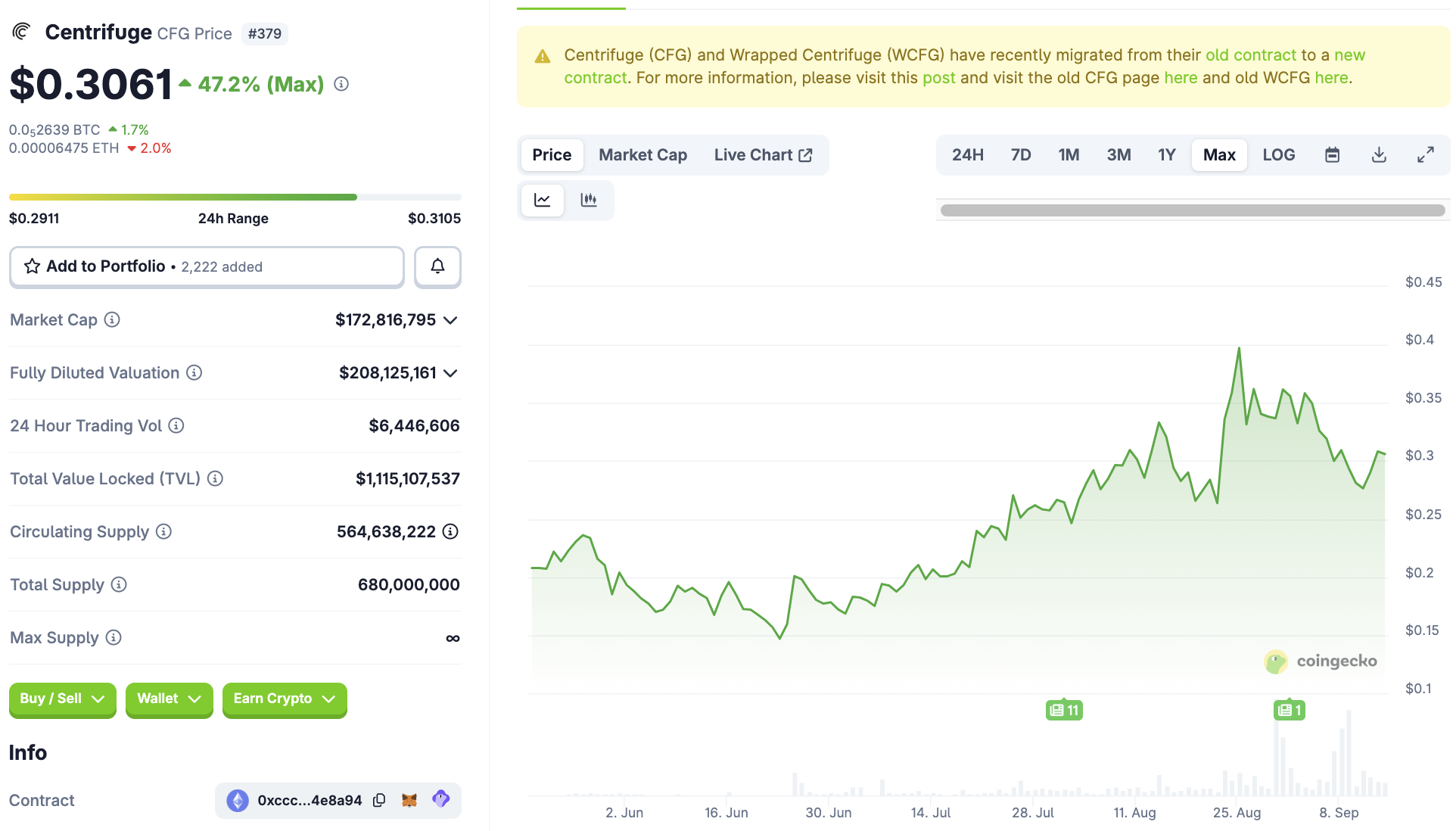The image size is (1456, 831).
Task: Click the price alert bell icon
Action: coord(437,266)
